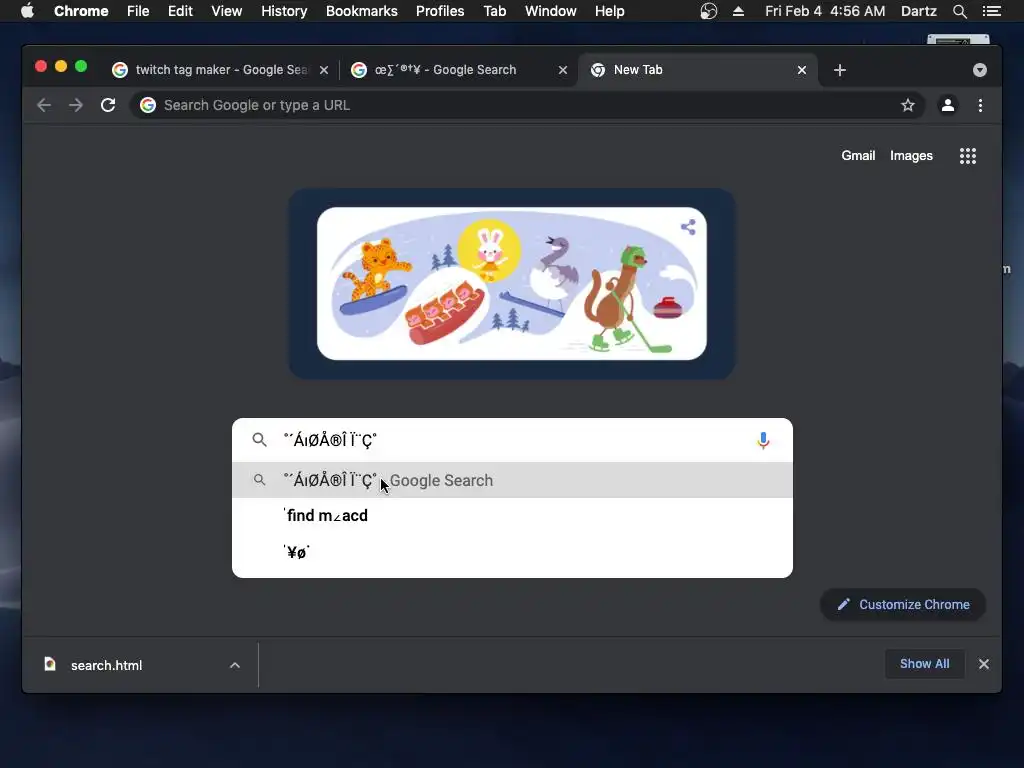Image resolution: width=1024 pixels, height=768 pixels.
Task: Click the eject icon in the menu bar
Action: [x=739, y=11]
